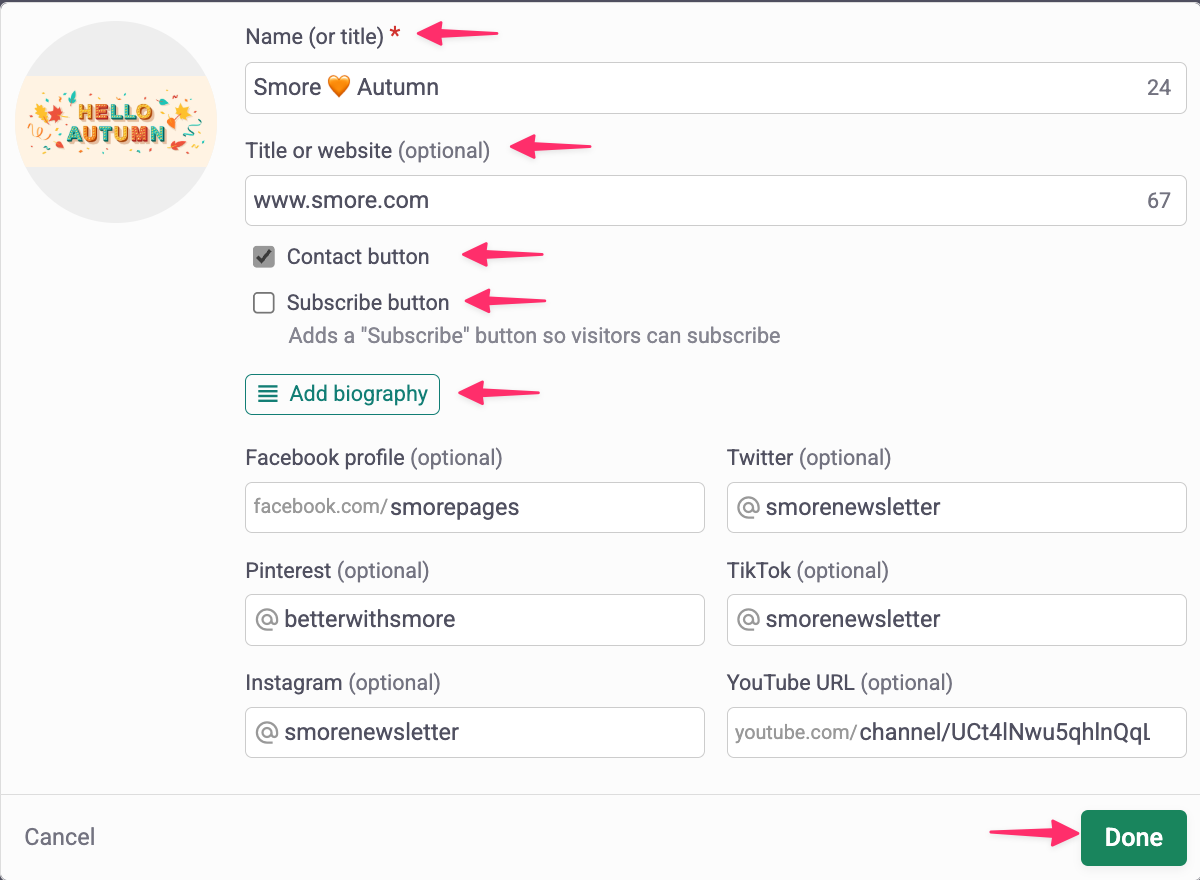Click the Add biography button
1200x880 pixels.
tap(342, 394)
